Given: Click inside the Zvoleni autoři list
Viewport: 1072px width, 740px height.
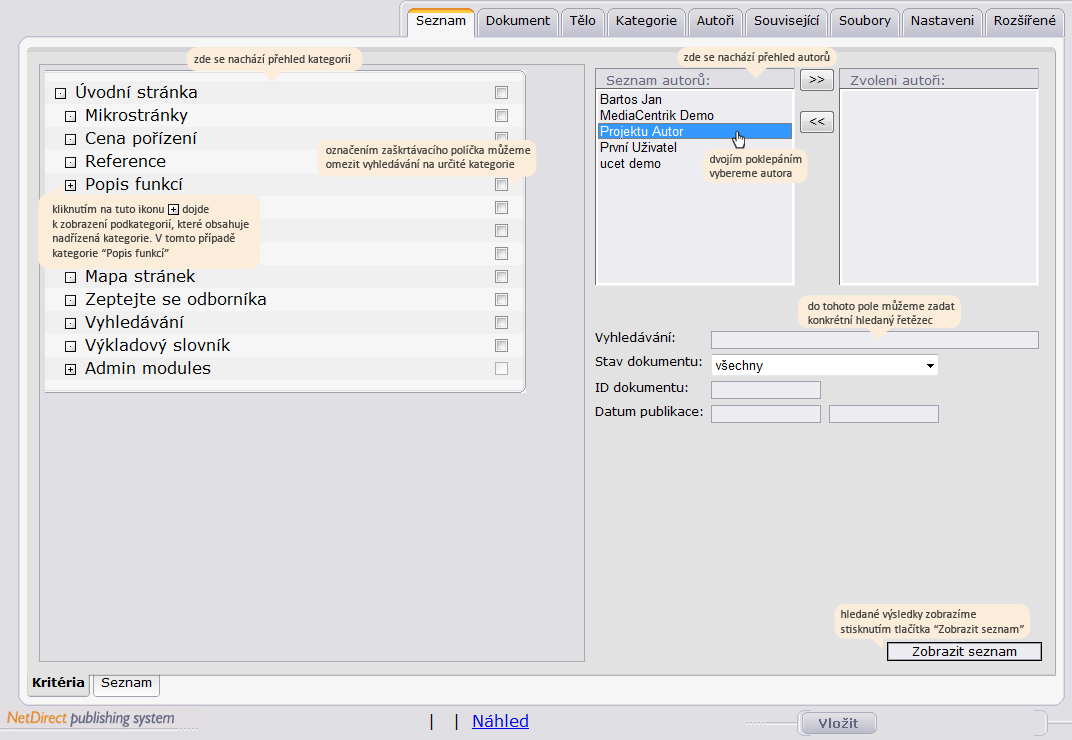Looking at the screenshot, I should [938, 187].
